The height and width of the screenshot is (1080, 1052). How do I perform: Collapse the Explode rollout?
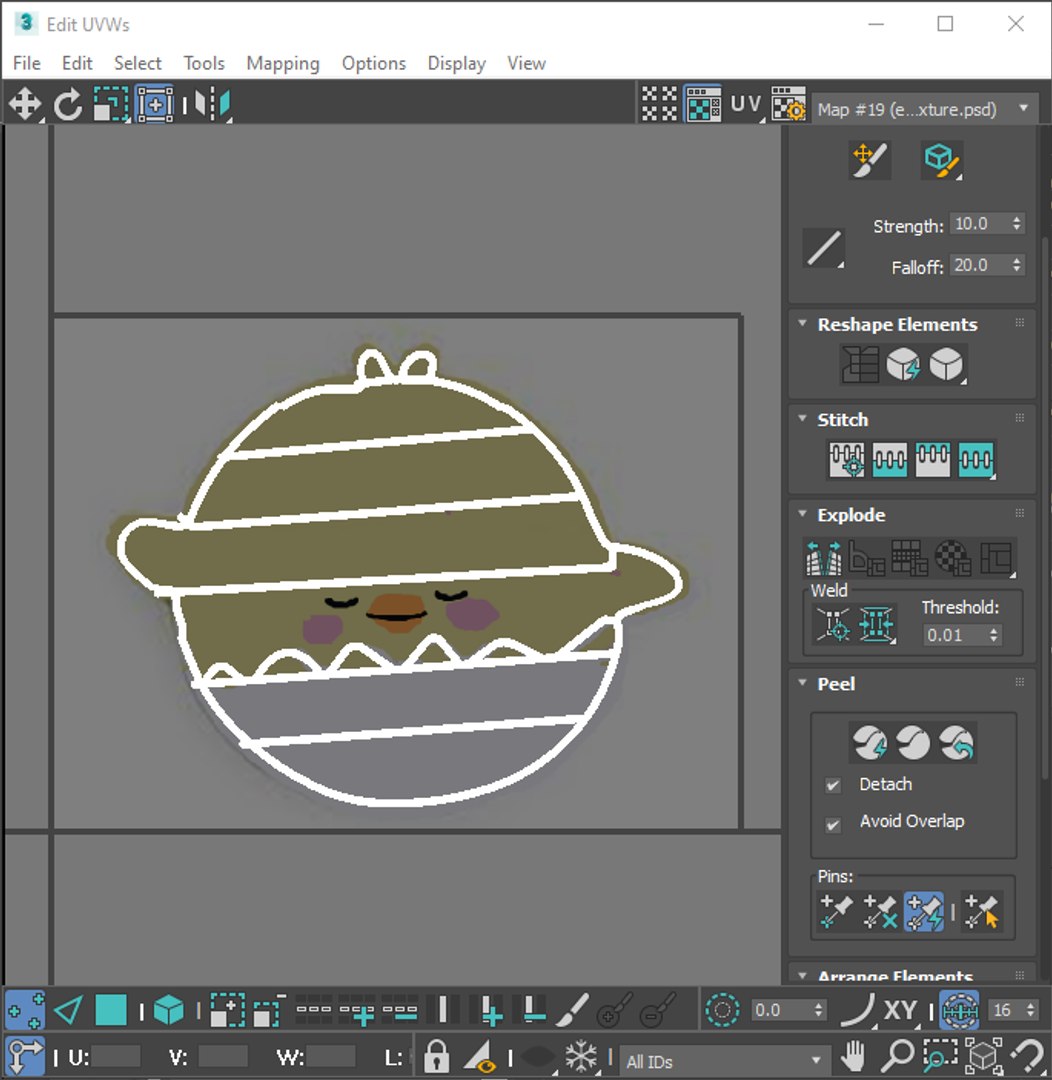coord(802,513)
